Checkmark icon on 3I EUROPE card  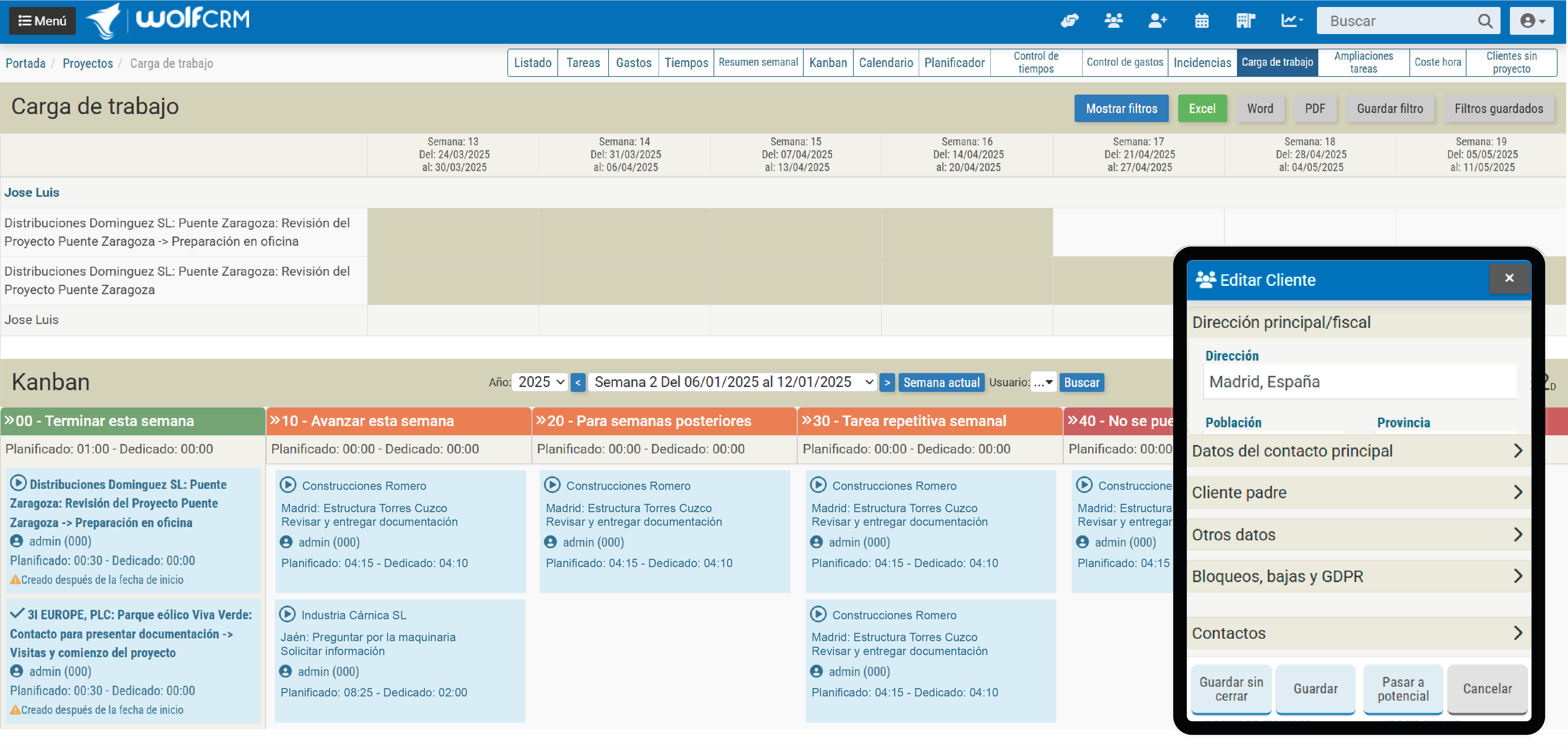pos(17,614)
